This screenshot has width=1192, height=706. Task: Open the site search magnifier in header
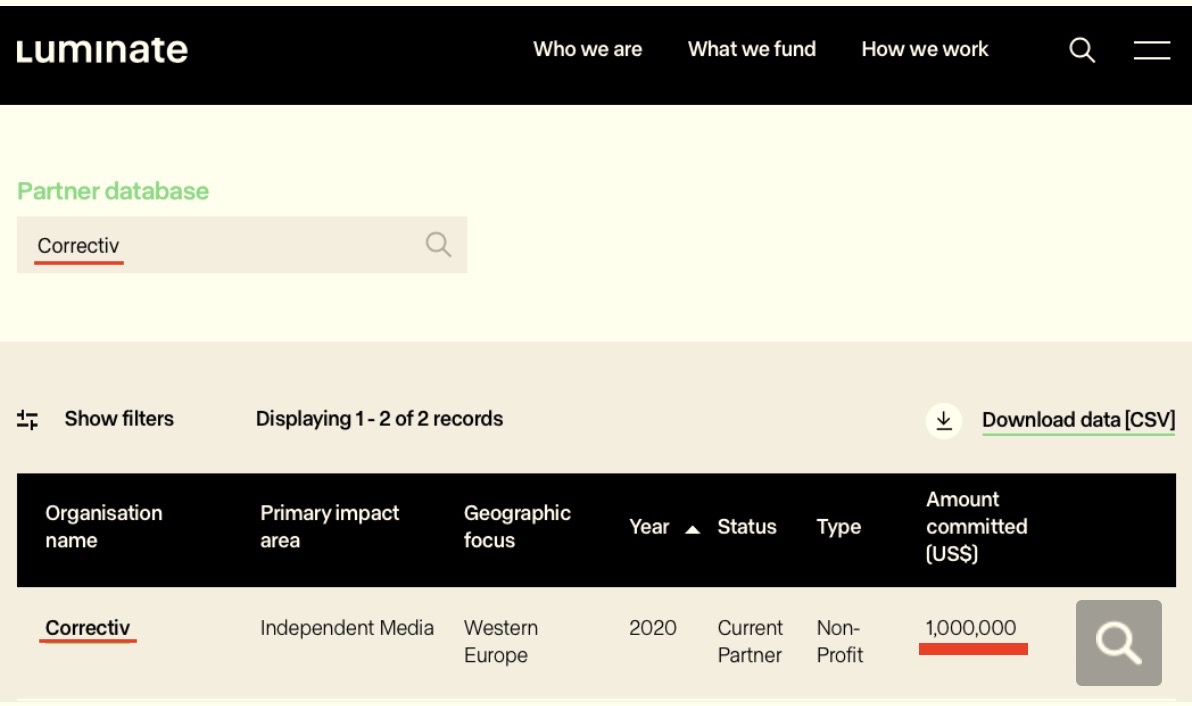1082,50
